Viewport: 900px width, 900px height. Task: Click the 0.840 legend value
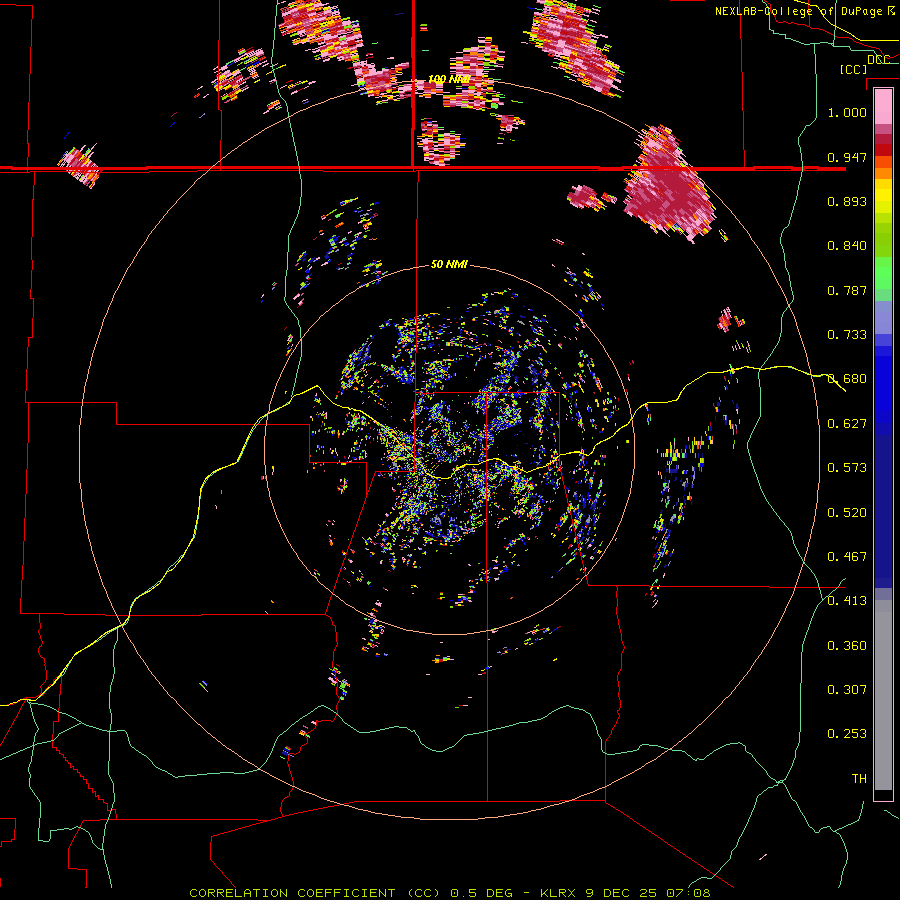click(847, 246)
